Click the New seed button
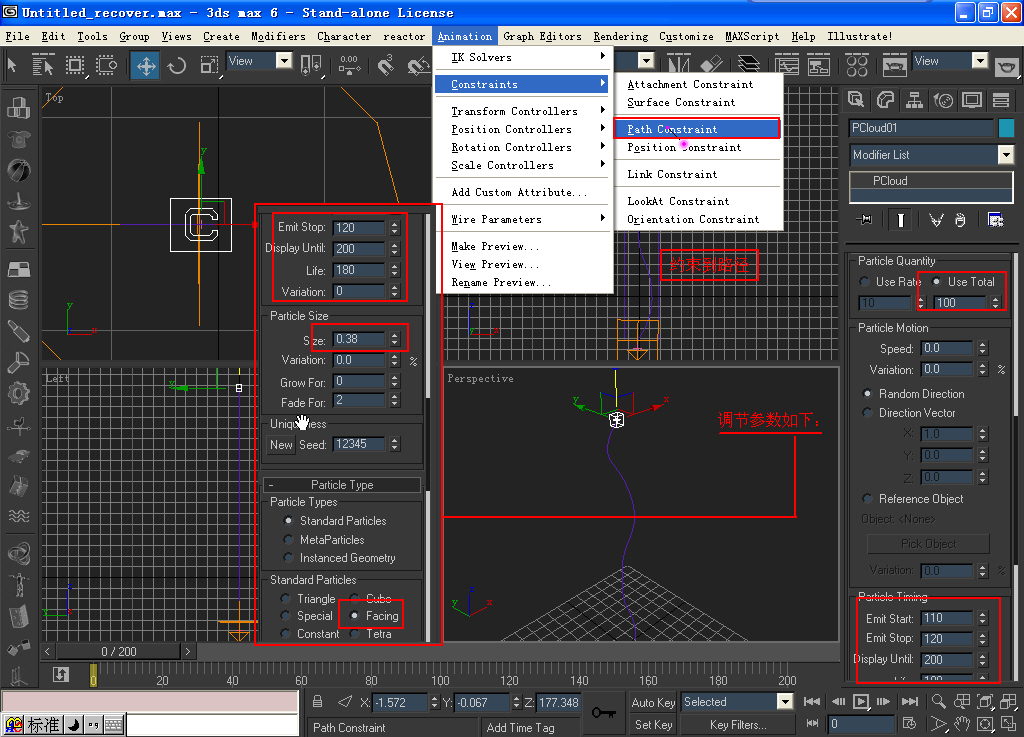 click(281, 445)
